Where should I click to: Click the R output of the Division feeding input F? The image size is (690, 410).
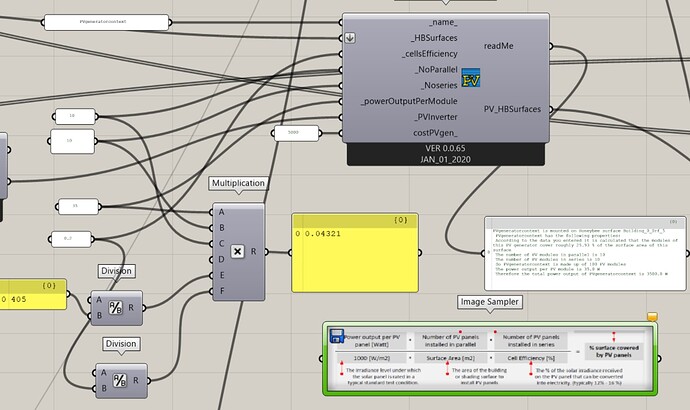[136, 380]
